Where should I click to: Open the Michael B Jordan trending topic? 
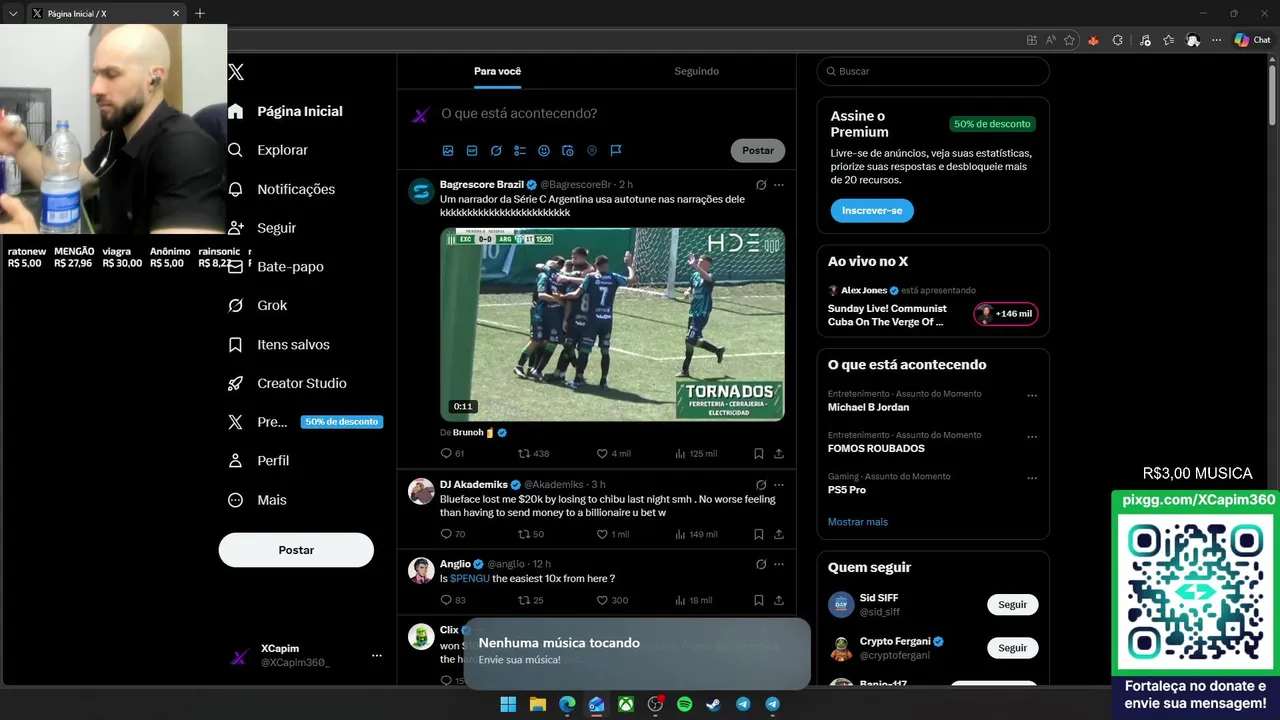869,408
